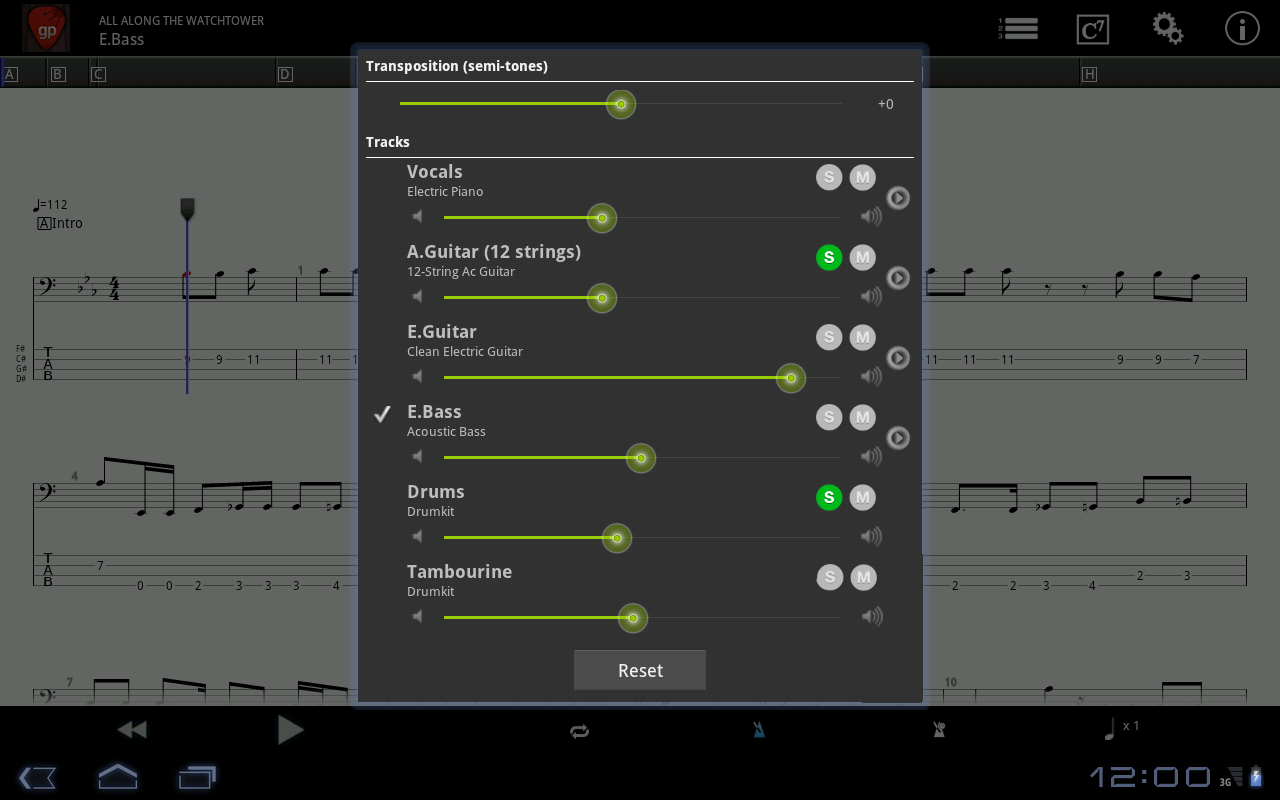1280x800 pixels.
Task: Solo the E.Bass track
Action: (829, 417)
